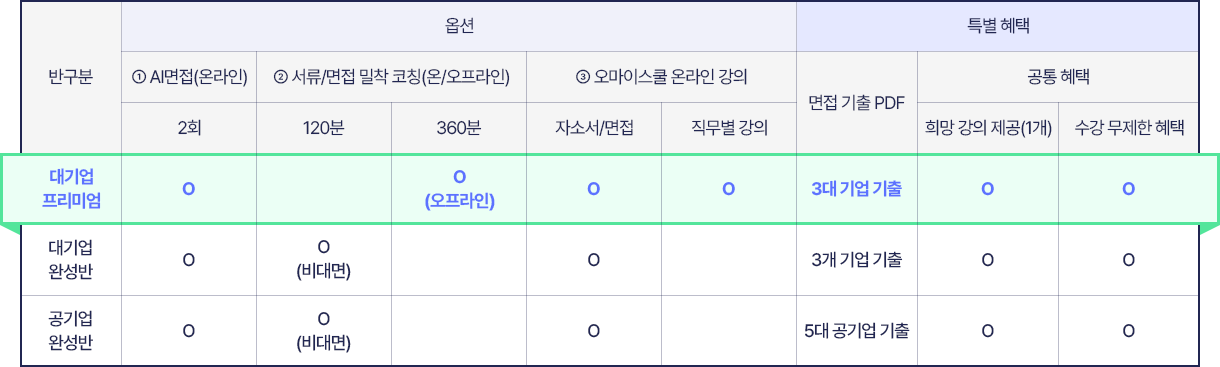This screenshot has width=1220, height=367.
Task: Click the 3개 기업 기출 cell
Action: click(856, 260)
